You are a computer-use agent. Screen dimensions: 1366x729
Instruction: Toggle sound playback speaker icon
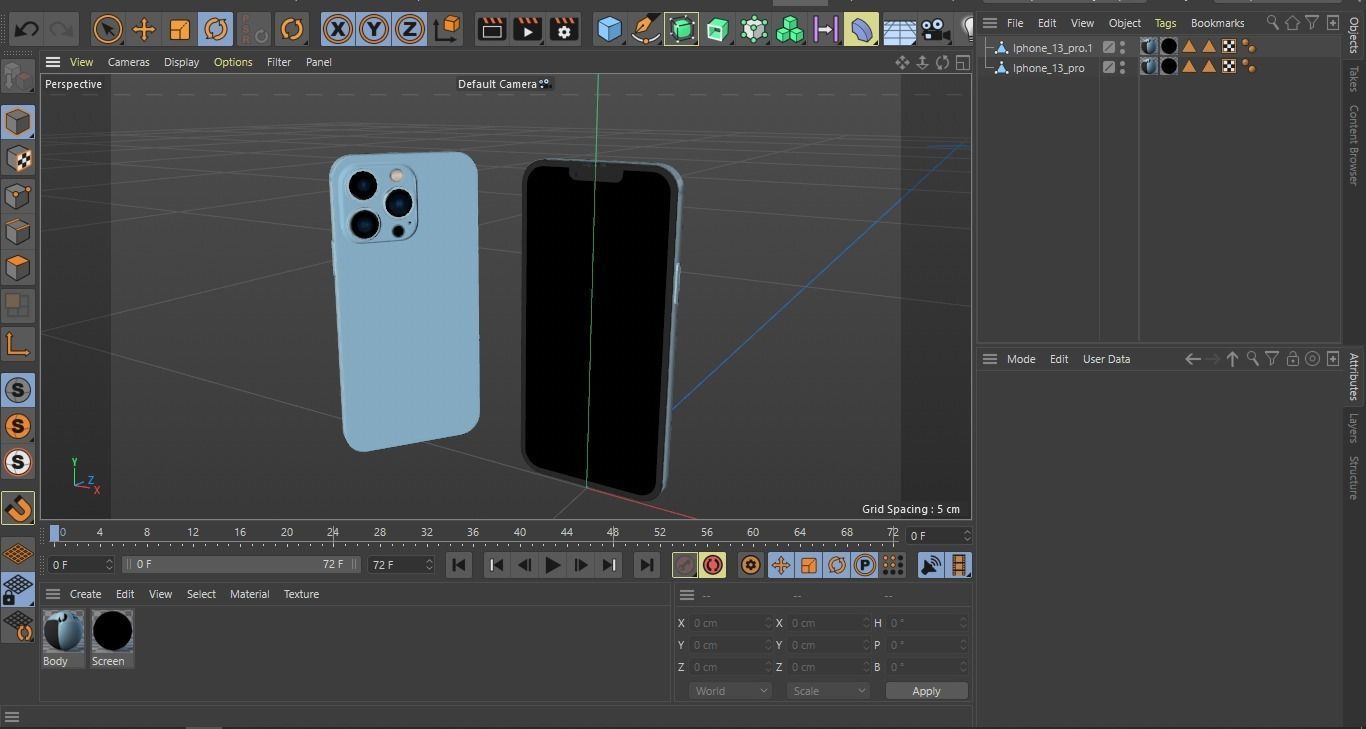tap(931, 565)
